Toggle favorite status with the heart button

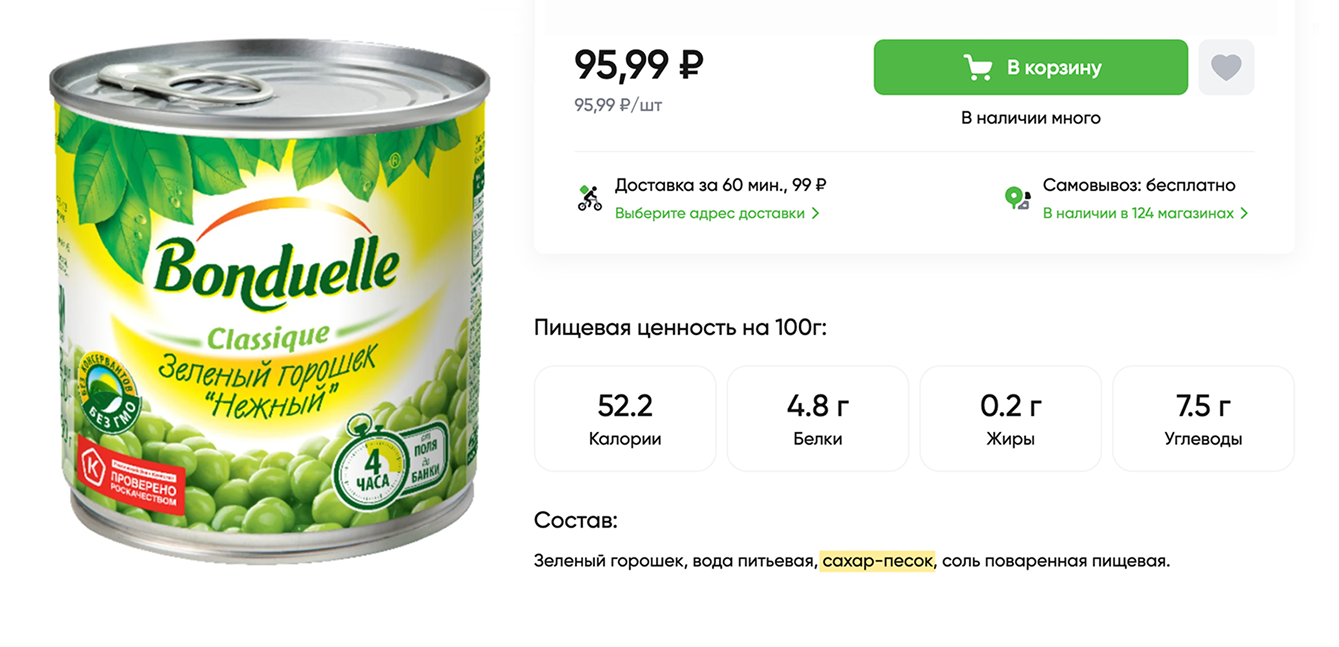[1226, 66]
